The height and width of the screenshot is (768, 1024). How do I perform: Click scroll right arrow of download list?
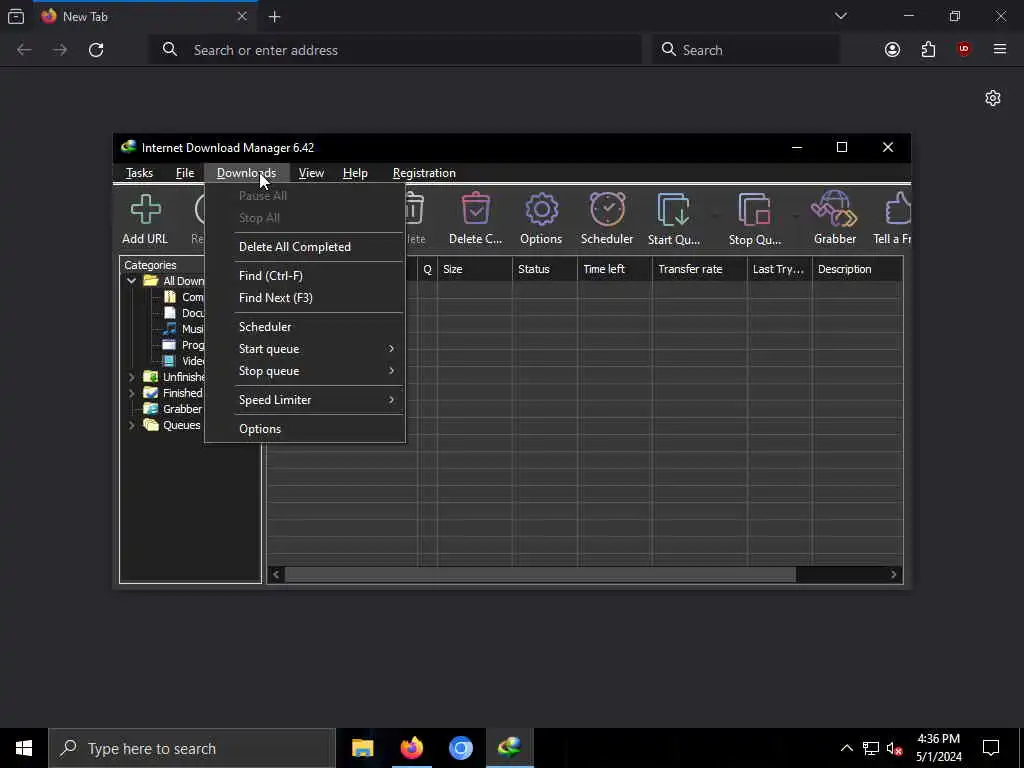pyautogui.click(x=893, y=575)
